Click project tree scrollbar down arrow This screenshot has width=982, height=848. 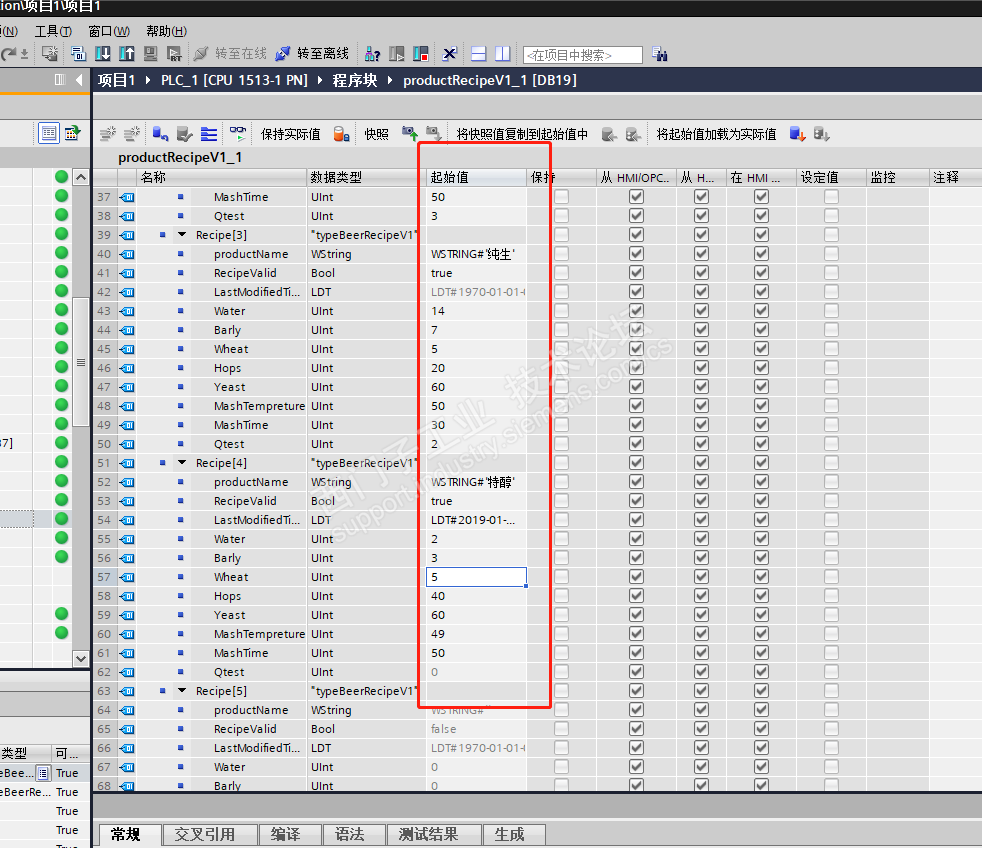(81, 658)
